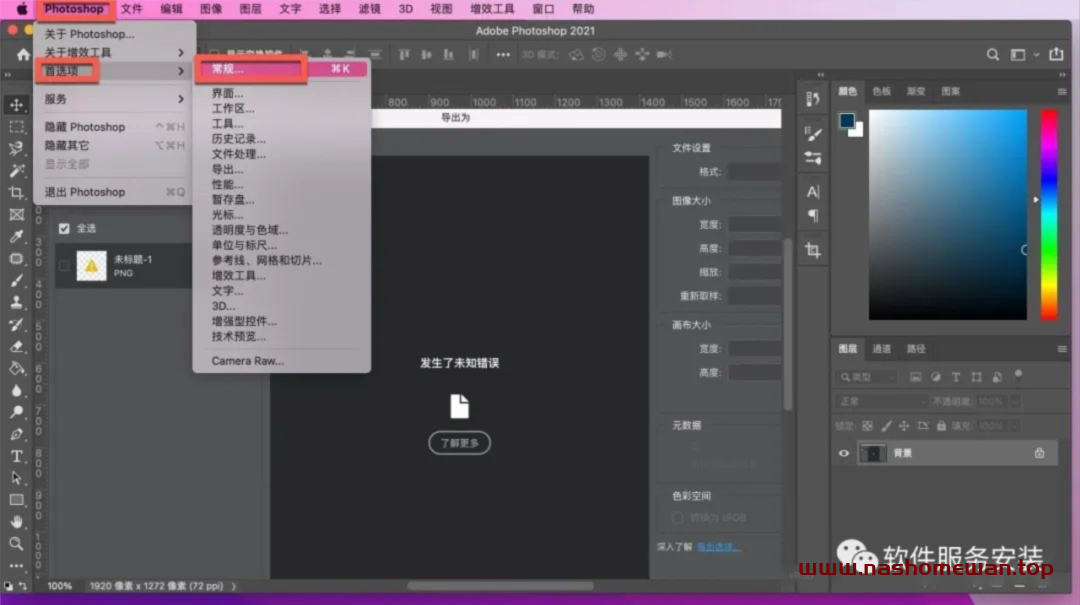The width and height of the screenshot is (1080, 605).
Task: Open the Character panel icon
Action: pyautogui.click(x=813, y=192)
